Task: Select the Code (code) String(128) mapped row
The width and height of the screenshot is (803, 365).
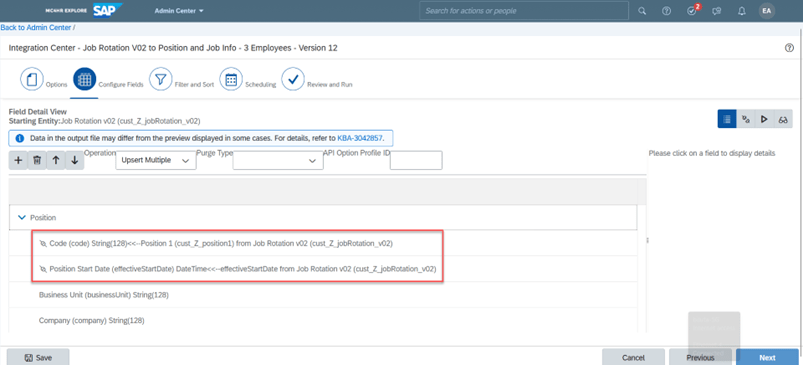Action: [x=323, y=244]
